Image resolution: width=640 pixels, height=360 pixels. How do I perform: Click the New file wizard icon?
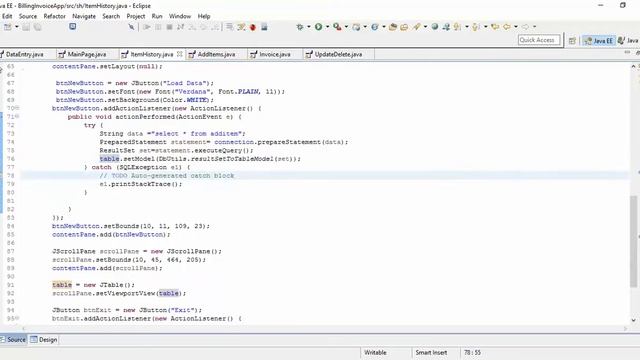coord(7,27)
